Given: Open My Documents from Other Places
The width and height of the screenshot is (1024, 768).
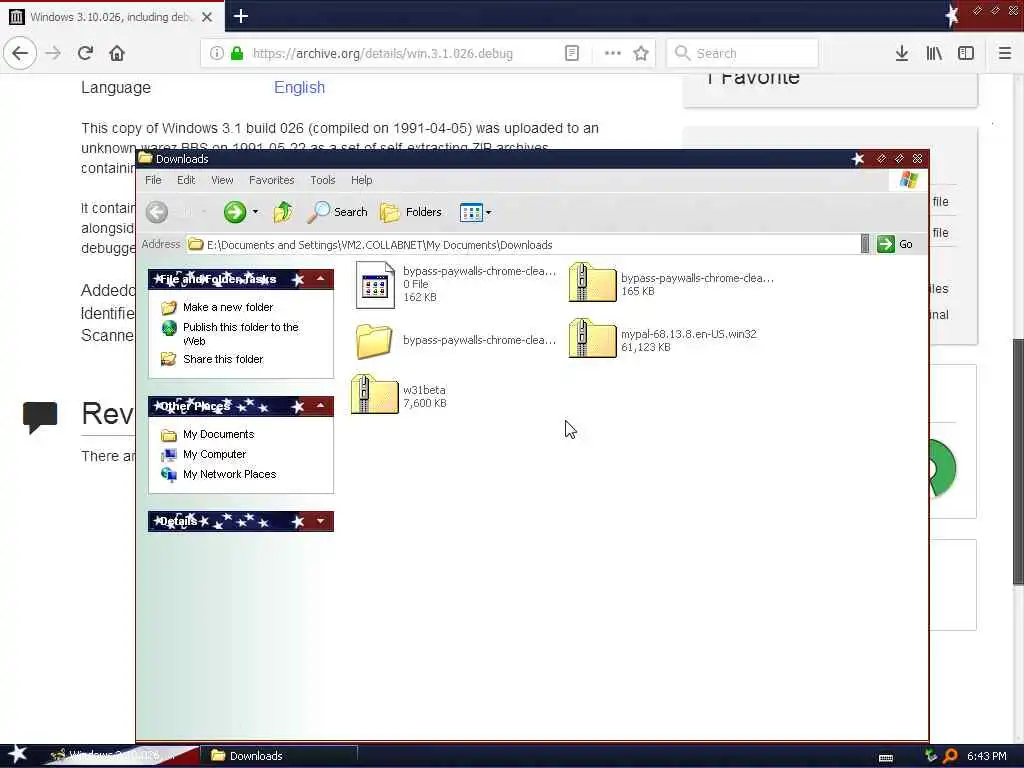Looking at the screenshot, I should (x=218, y=434).
